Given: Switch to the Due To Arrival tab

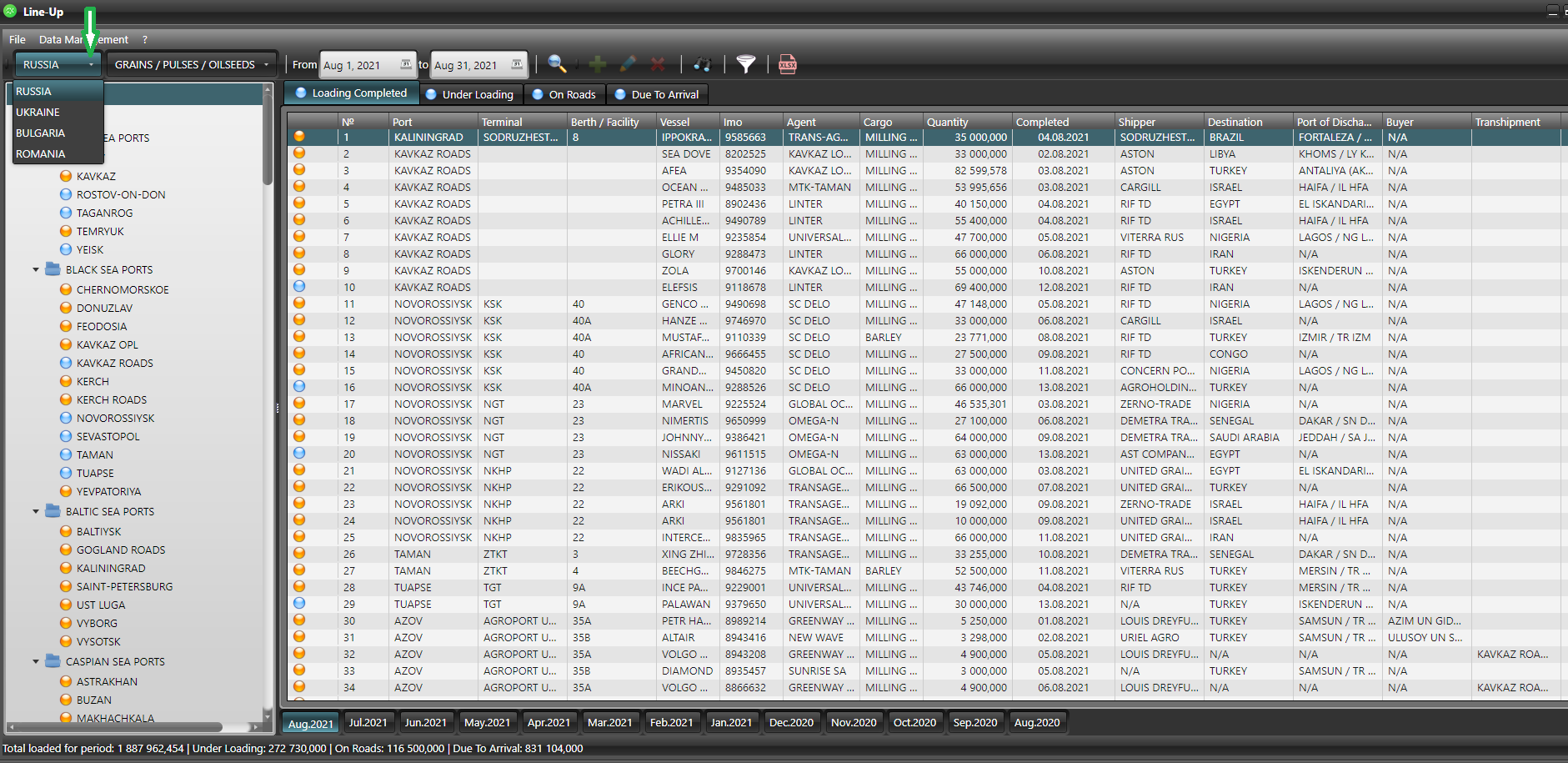Looking at the screenshot, I should [657, 94].
